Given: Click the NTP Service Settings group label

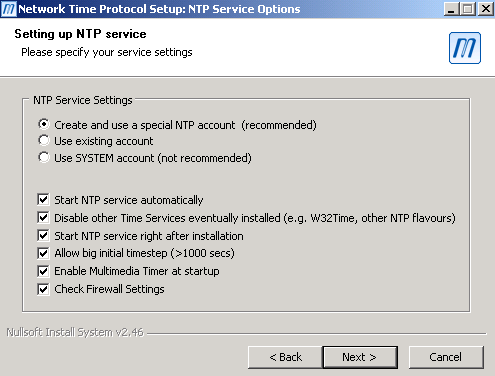Looking at the screenshot, I should click(x=83, y=100).
